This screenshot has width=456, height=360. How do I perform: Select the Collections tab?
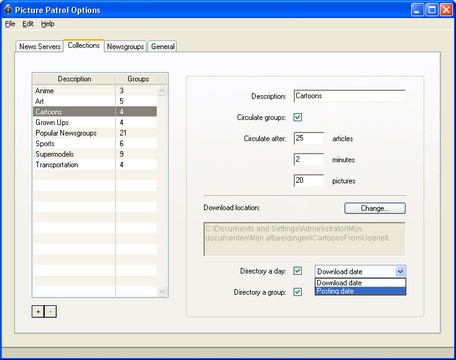coord(84,45)
